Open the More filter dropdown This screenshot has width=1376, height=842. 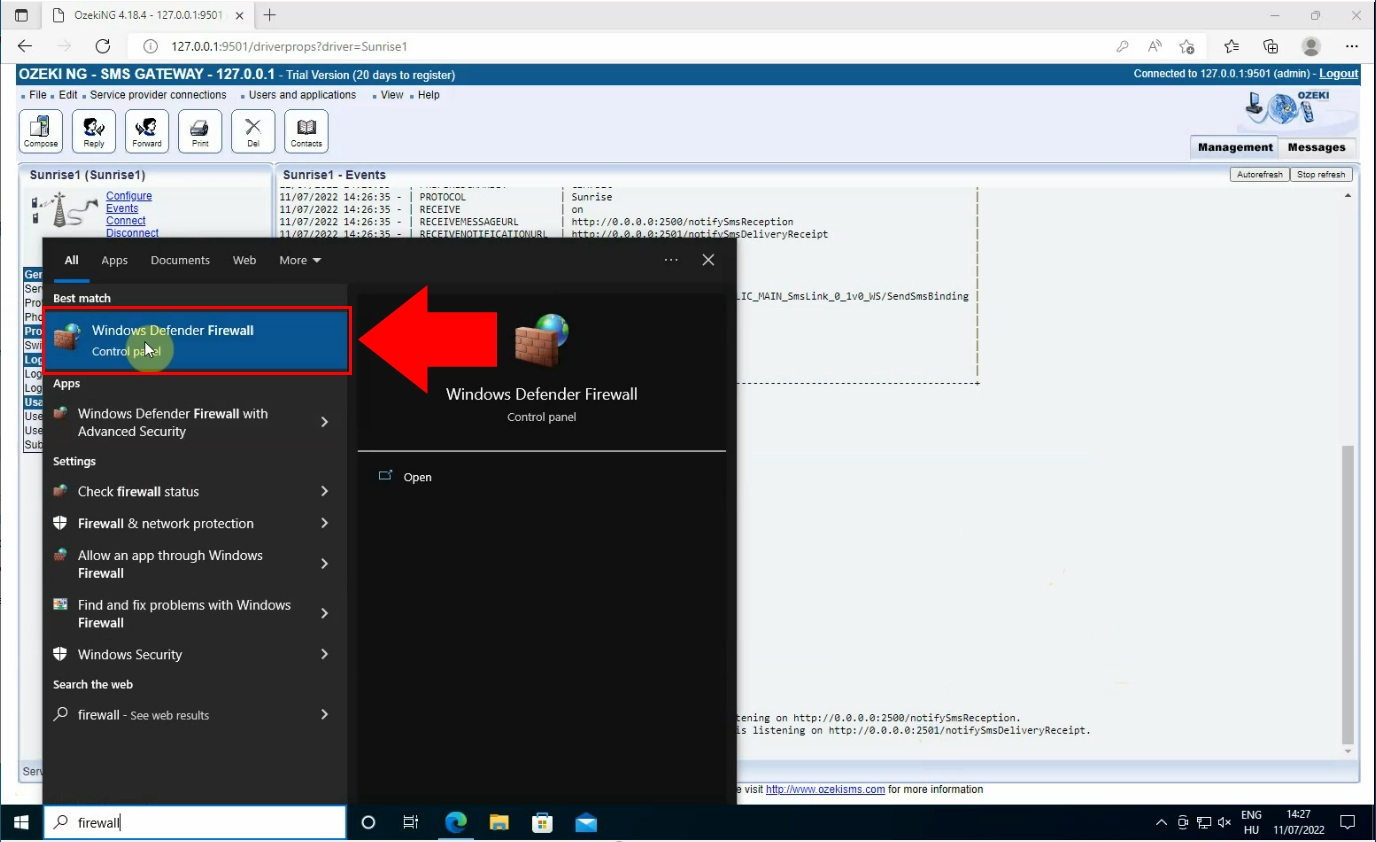300,260
